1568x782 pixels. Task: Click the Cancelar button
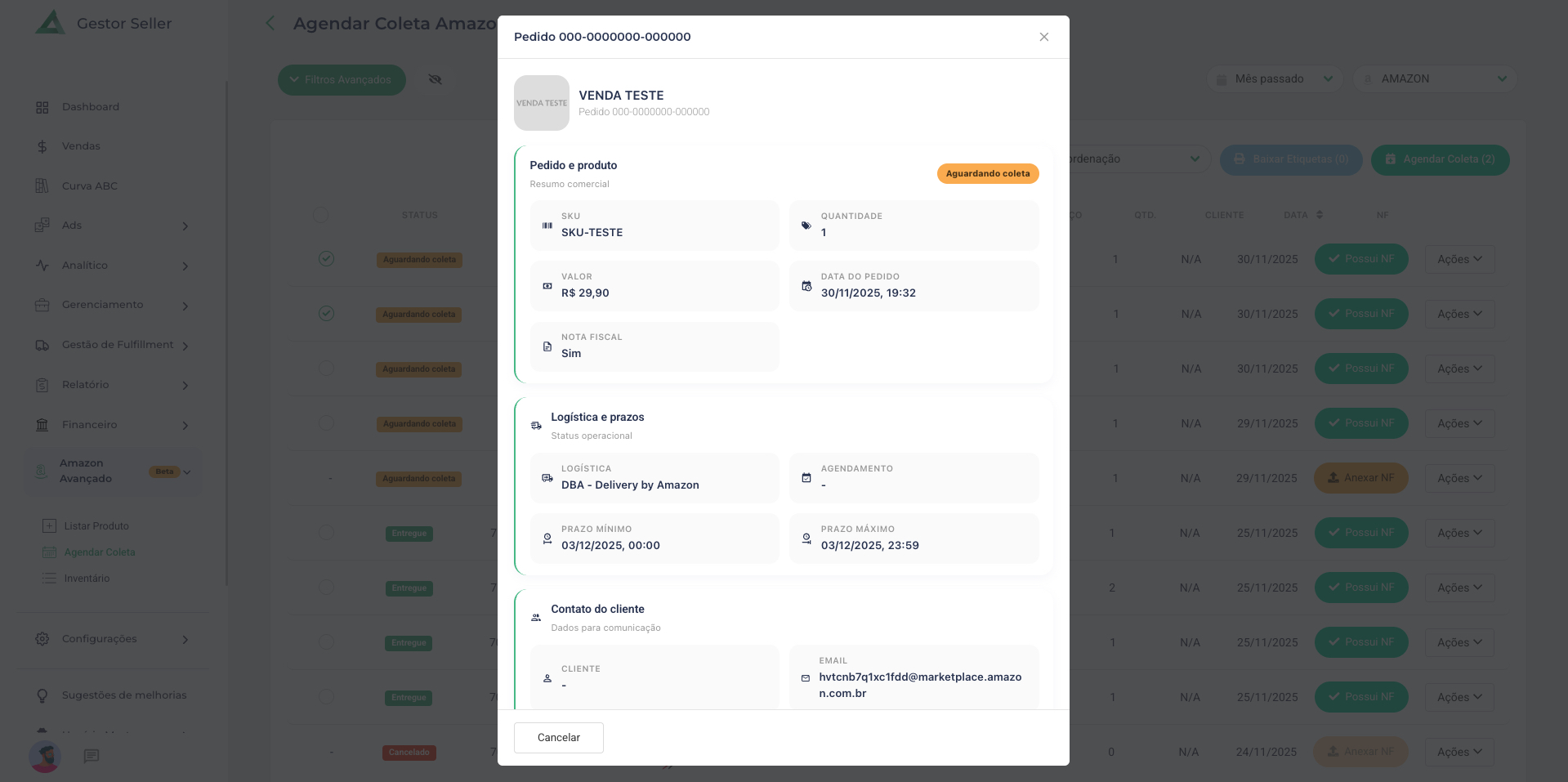(558, 737)
